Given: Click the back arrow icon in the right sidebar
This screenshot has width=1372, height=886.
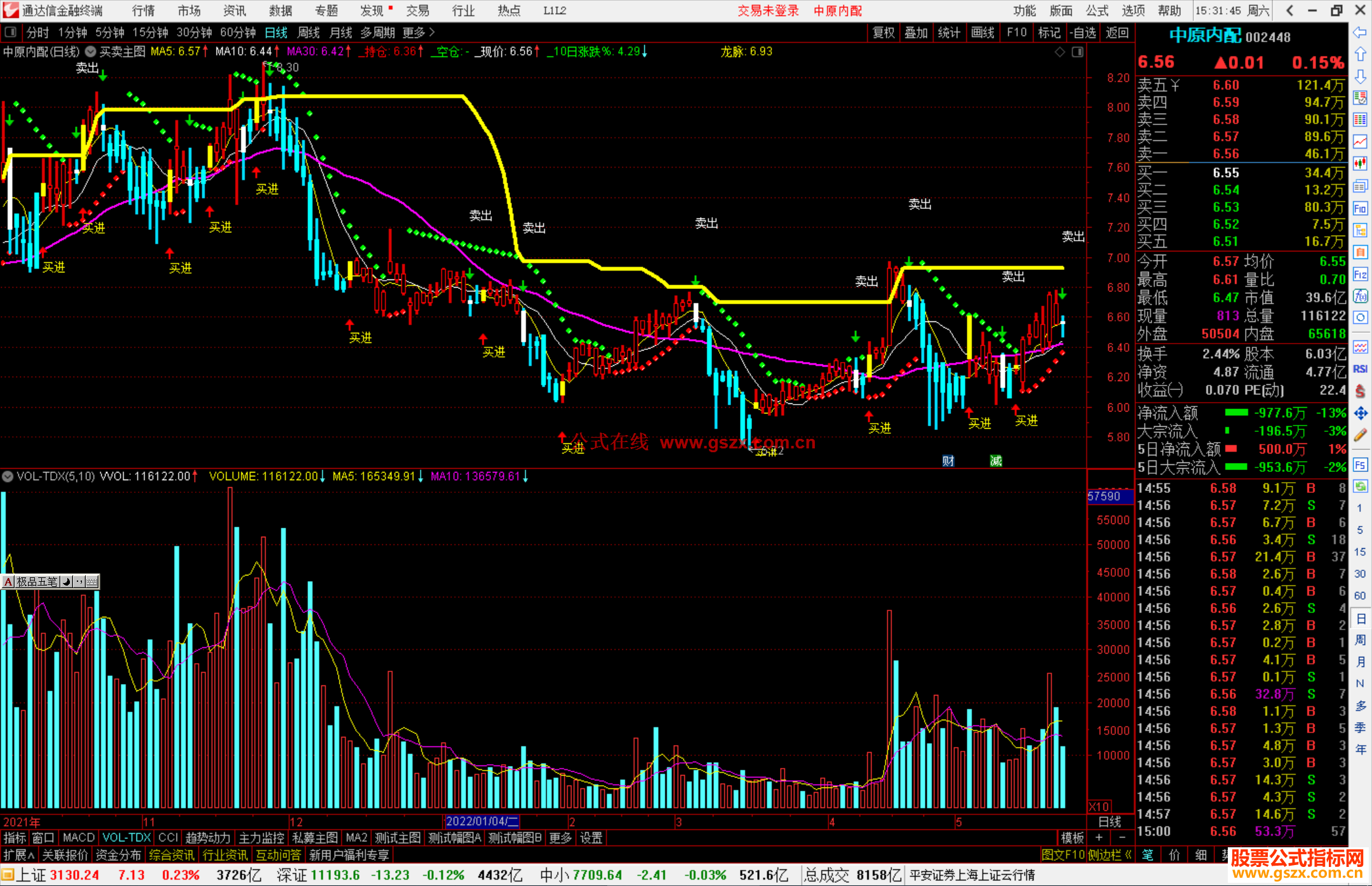Looking at the screenshot, I should [1360, 32].
